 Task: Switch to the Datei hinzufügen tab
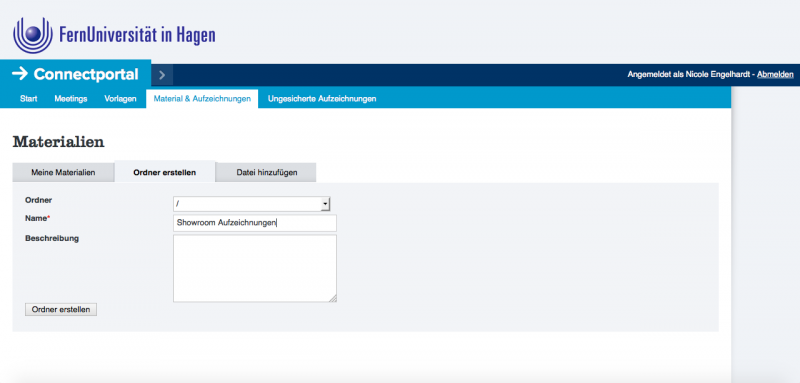coord(266,172)
